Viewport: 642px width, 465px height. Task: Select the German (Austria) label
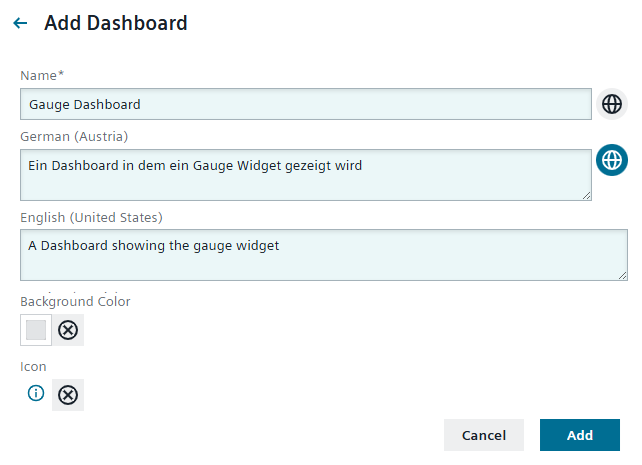[x=74, y=136]
